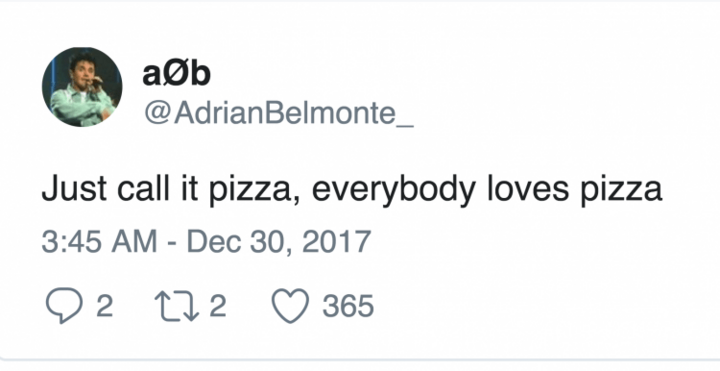This screenshot has height=371, width=720.
Task: Retweet using the double-arrow icon
Action: pos(177,306)
